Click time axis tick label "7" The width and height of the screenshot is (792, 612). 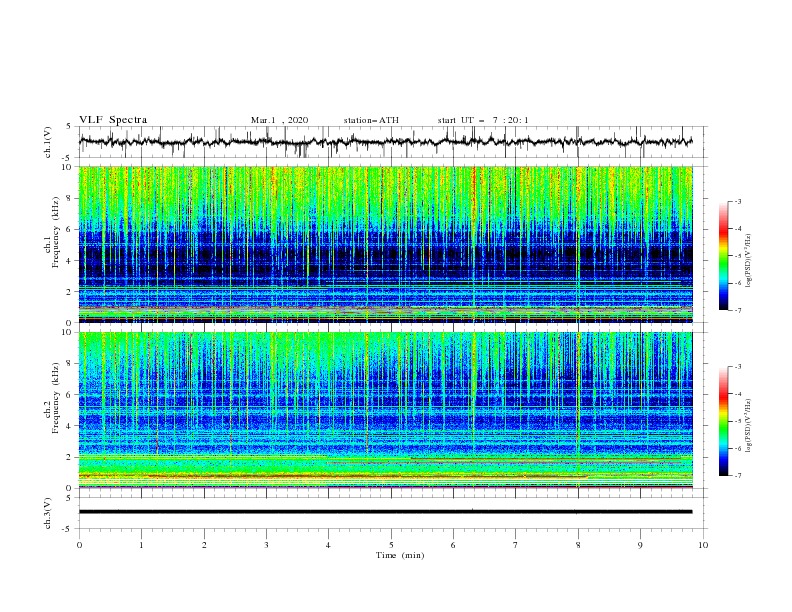pyautogui.click(x=516, y=545)
